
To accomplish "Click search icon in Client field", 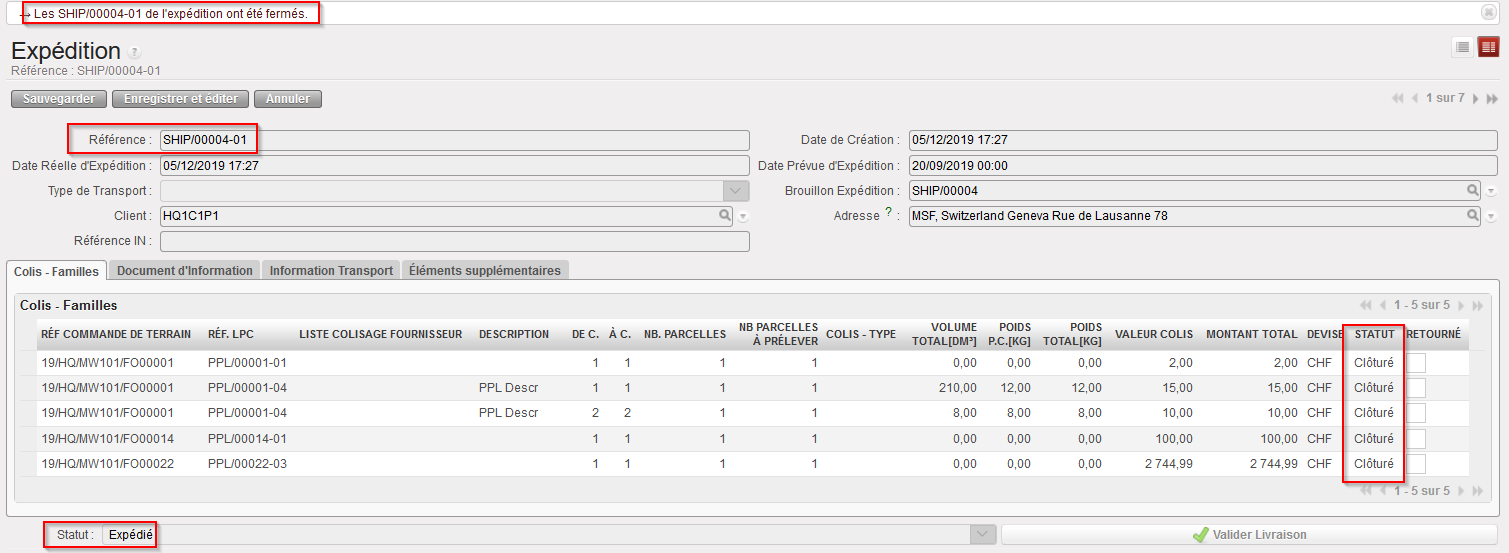I will pyautogui.click(x=724, y=215).
